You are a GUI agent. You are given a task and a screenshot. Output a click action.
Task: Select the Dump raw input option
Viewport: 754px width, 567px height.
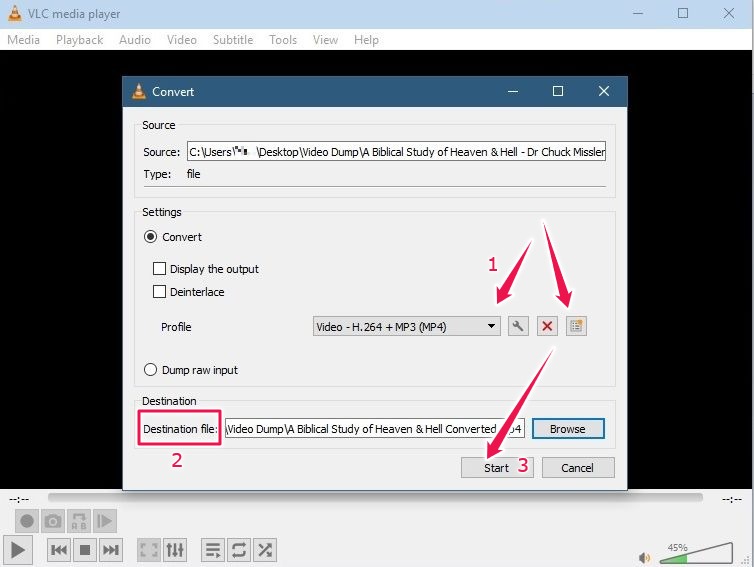pyautogui.click(x=151, y=369)
